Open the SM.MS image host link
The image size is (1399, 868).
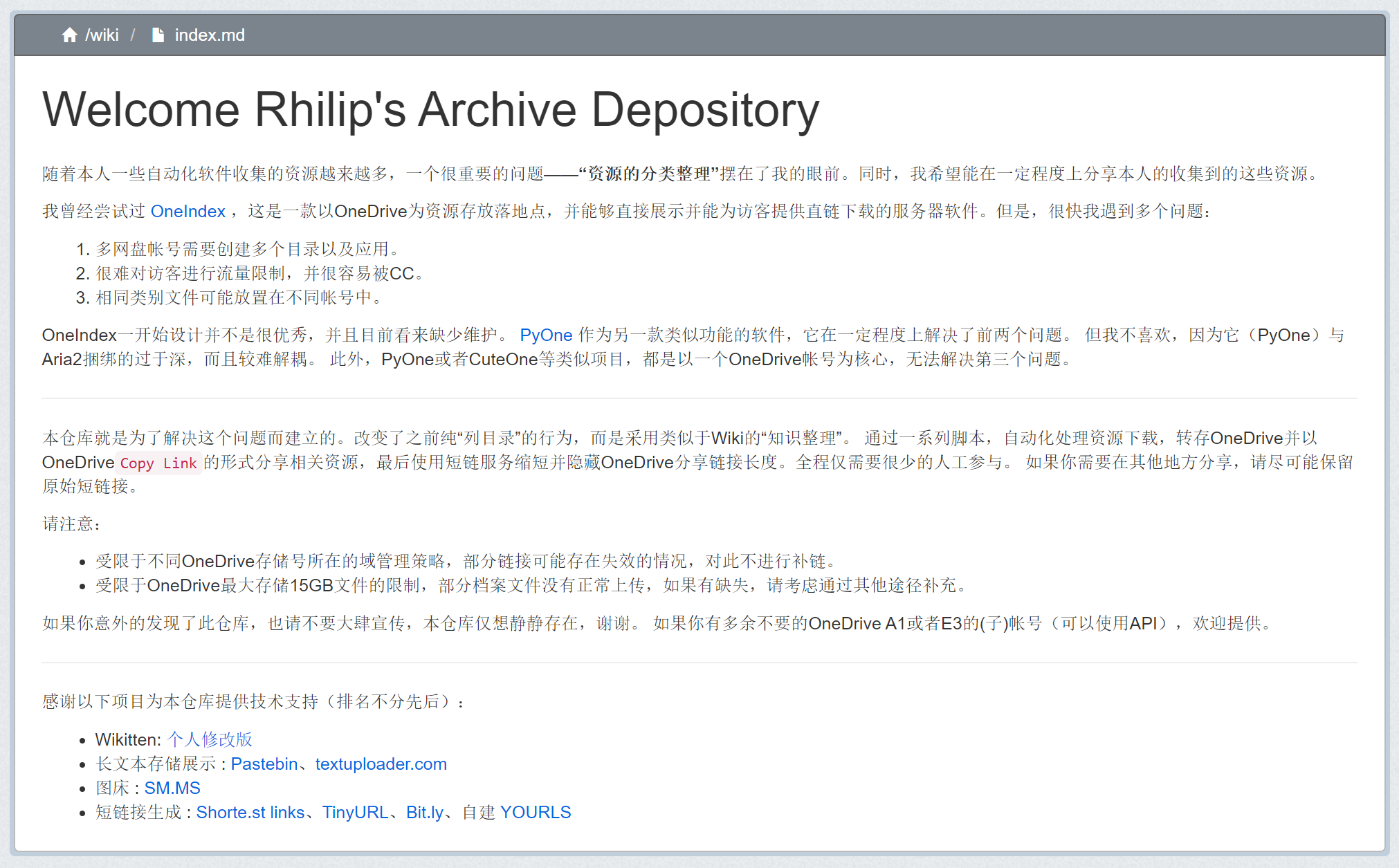point(172,788)
